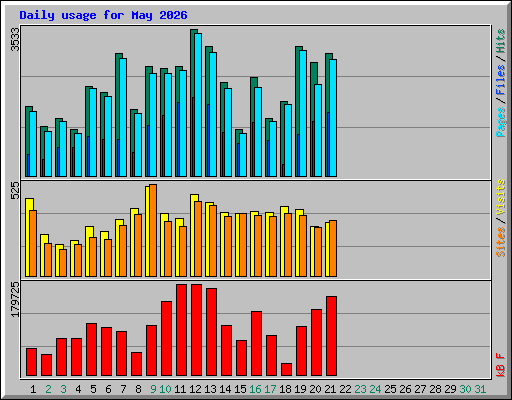
Task: Select day 15 on the x-axis
Action: tap(240, 389)
